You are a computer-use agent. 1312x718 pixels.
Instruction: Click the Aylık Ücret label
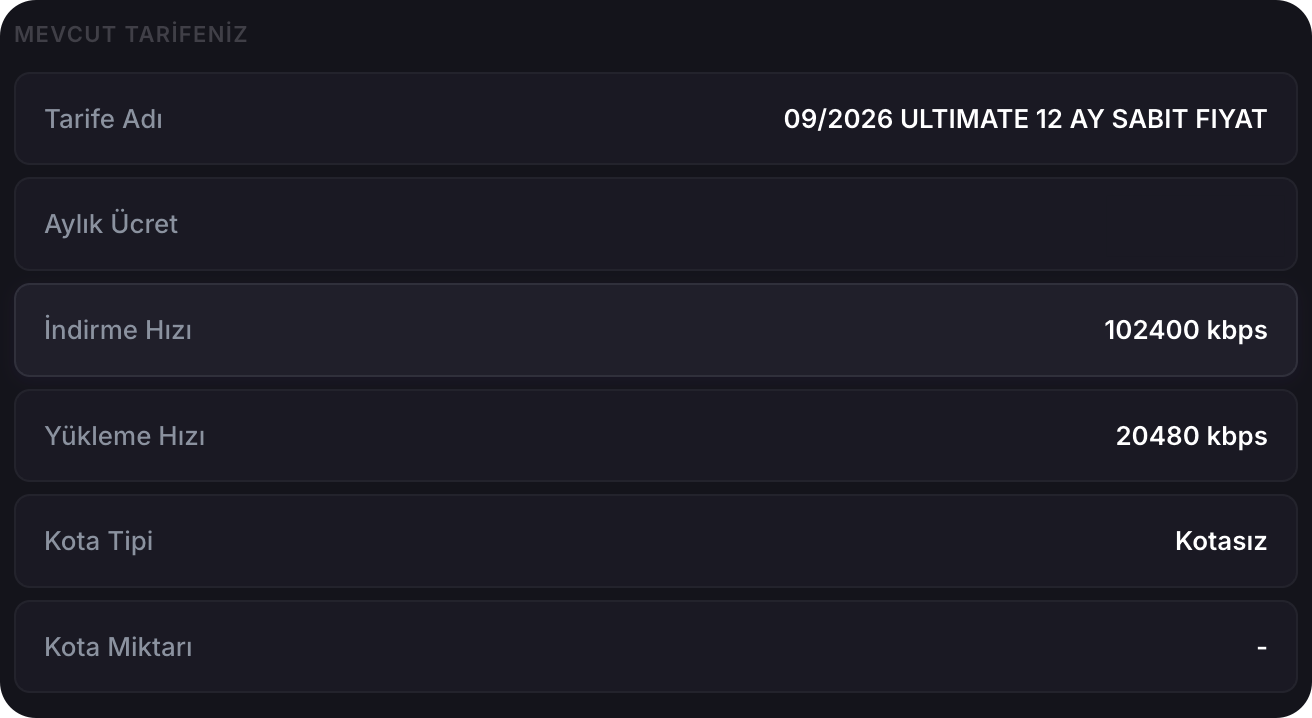point(111,224)
